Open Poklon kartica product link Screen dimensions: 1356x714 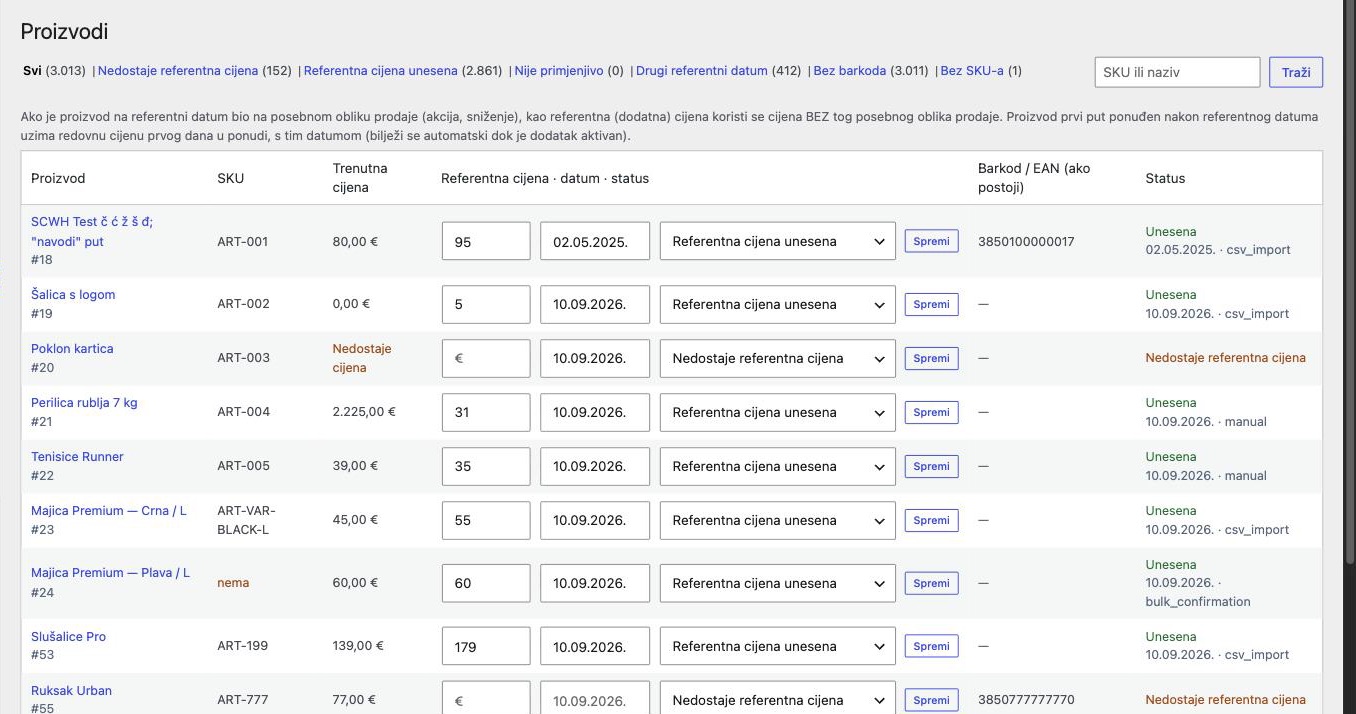click(72, 349)
